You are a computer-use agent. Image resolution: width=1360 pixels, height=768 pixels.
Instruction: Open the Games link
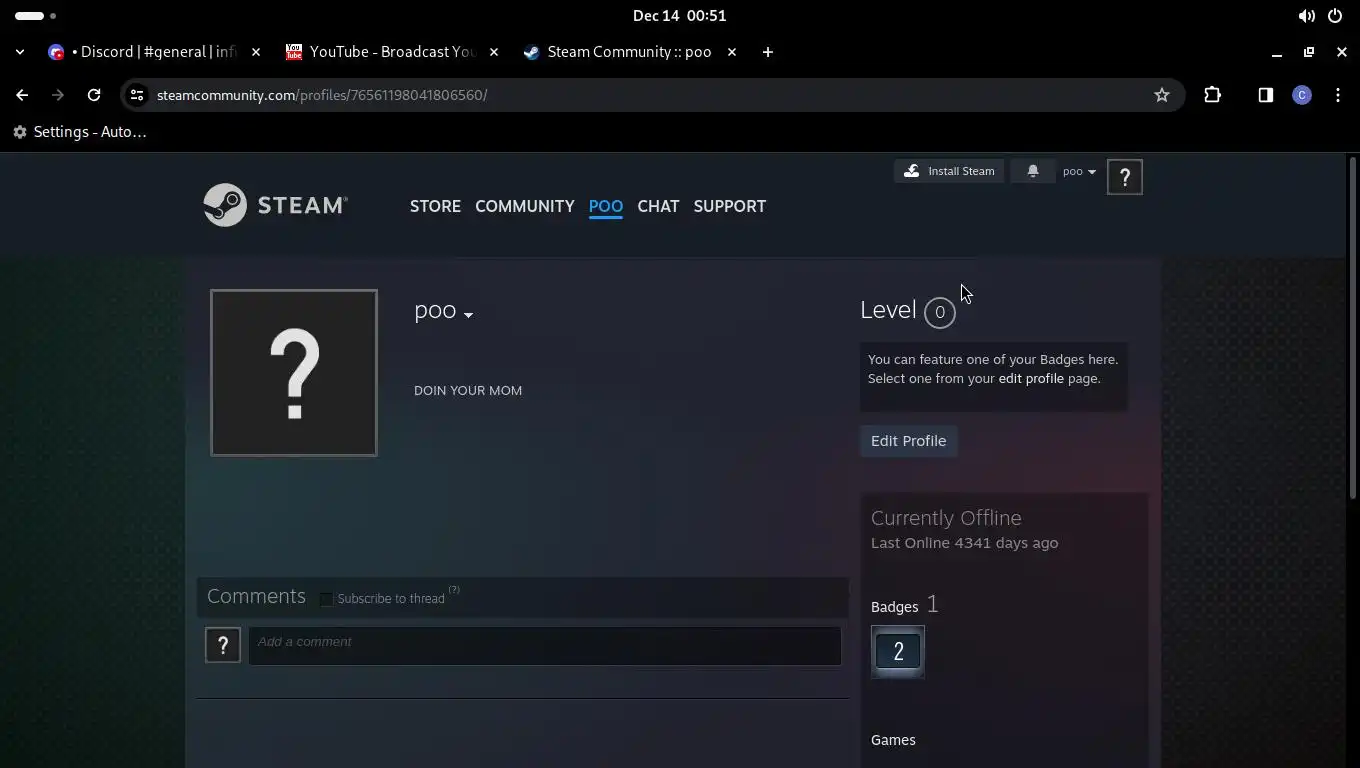[x=893, y=740]
